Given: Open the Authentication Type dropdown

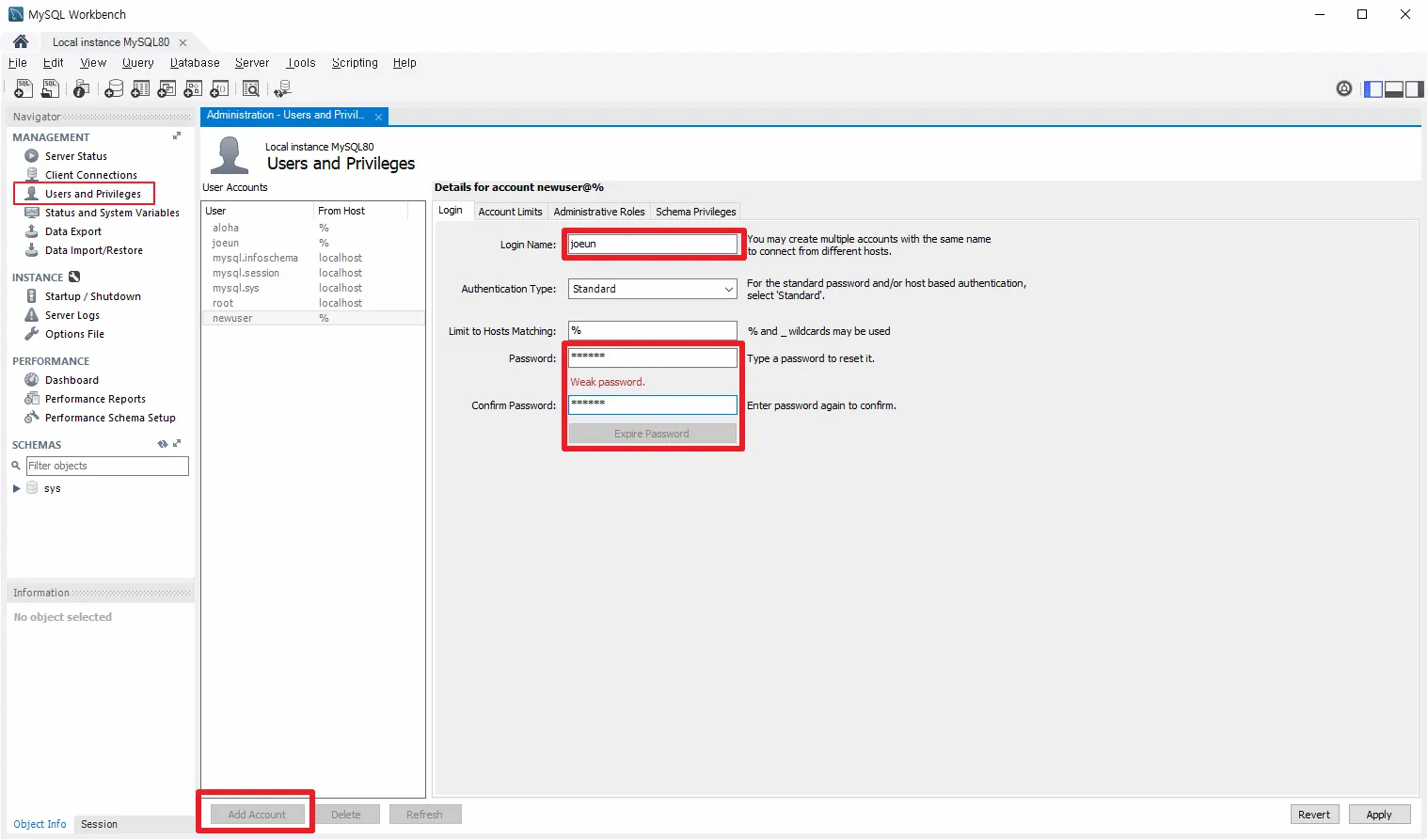Looking at the screenshot, I should coord(652,289).
